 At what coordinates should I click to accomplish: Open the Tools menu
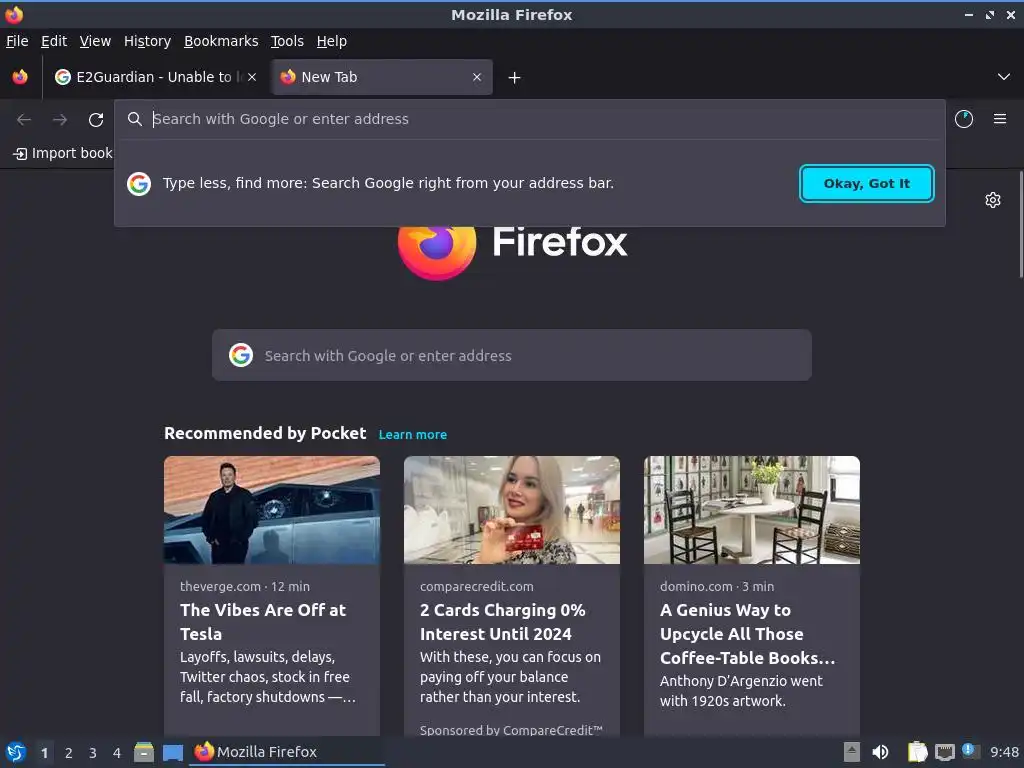pyautogui.click(x=287, y=41)
